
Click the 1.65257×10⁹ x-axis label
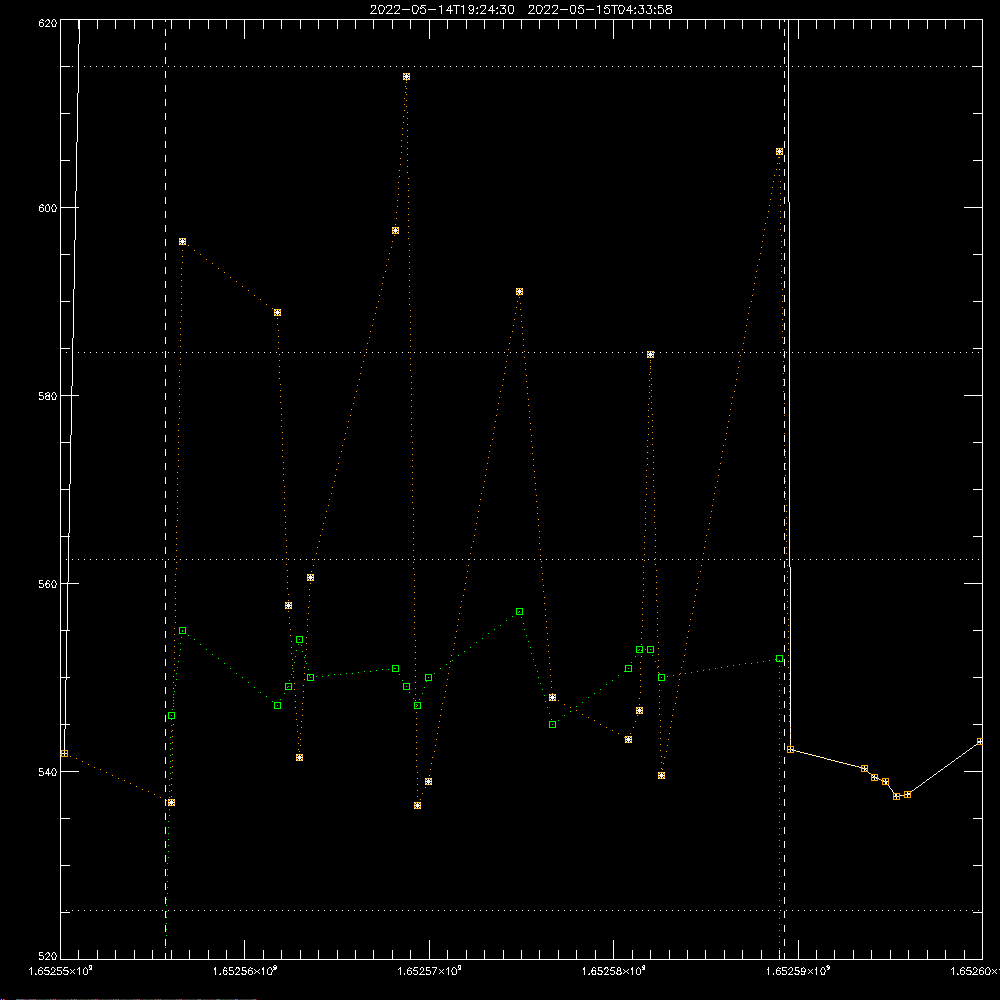(x=429, y=971)
